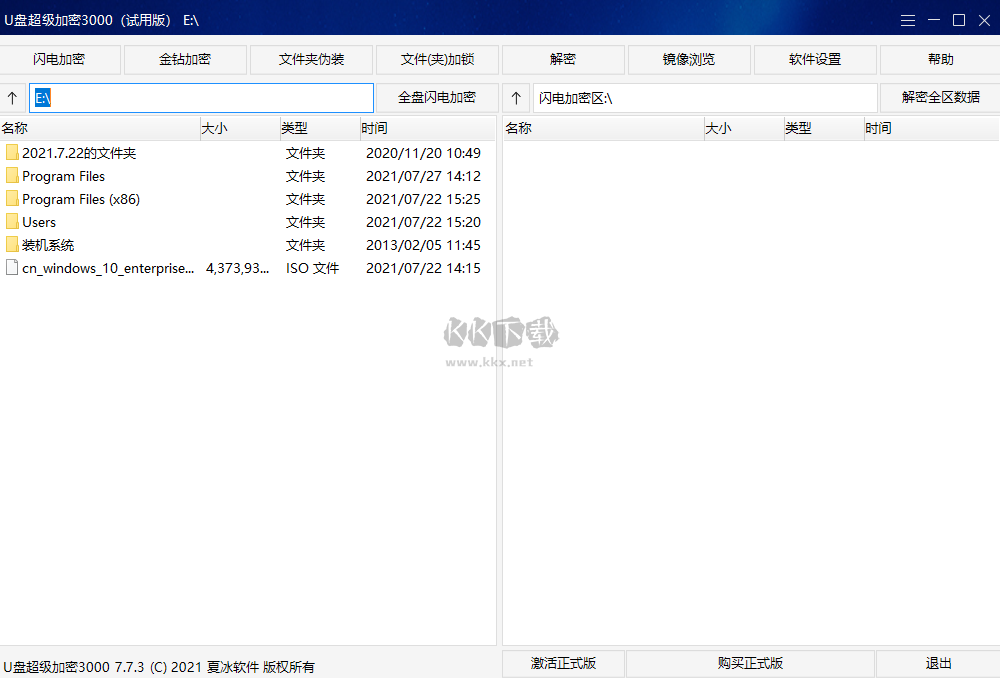Click the up arrow to navigate up in E:\
Viewport: 1000px width, 678px height.
pyautogui.click(x=11, y=97)
